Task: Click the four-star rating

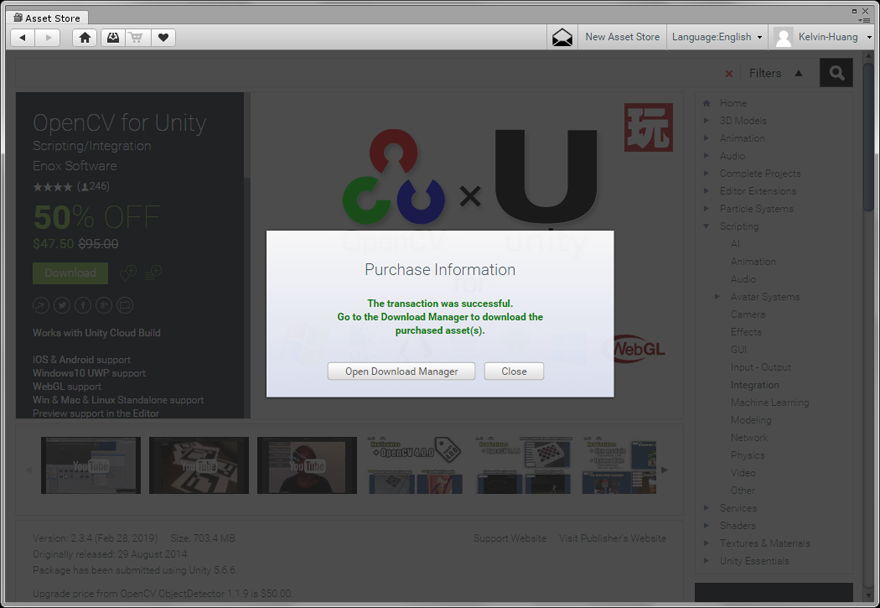Action: pyautogui.click(x=52, y=187)
